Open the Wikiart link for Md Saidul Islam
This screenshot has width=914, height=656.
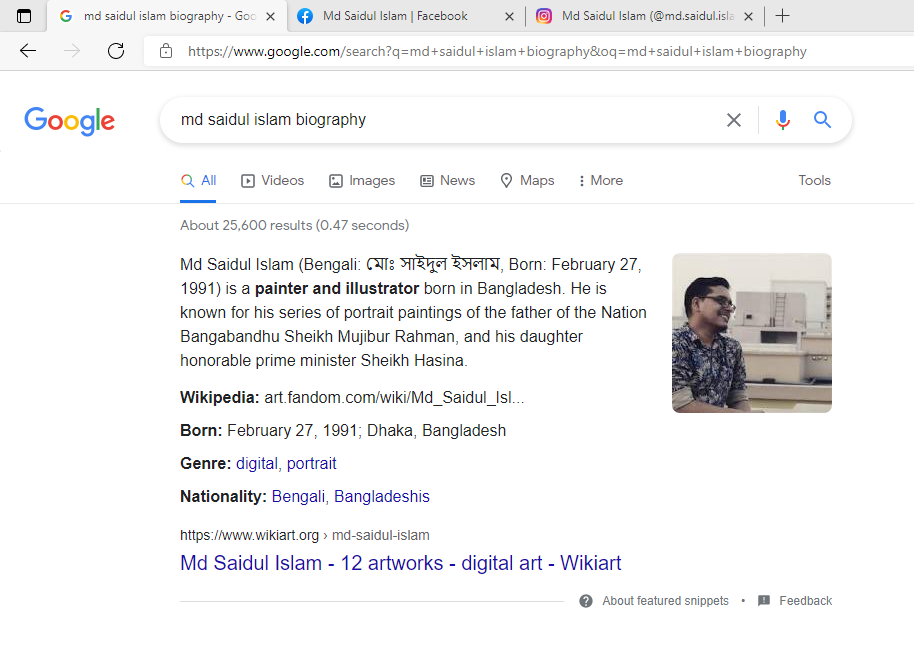pyautogui.click(x=400, y=563)
